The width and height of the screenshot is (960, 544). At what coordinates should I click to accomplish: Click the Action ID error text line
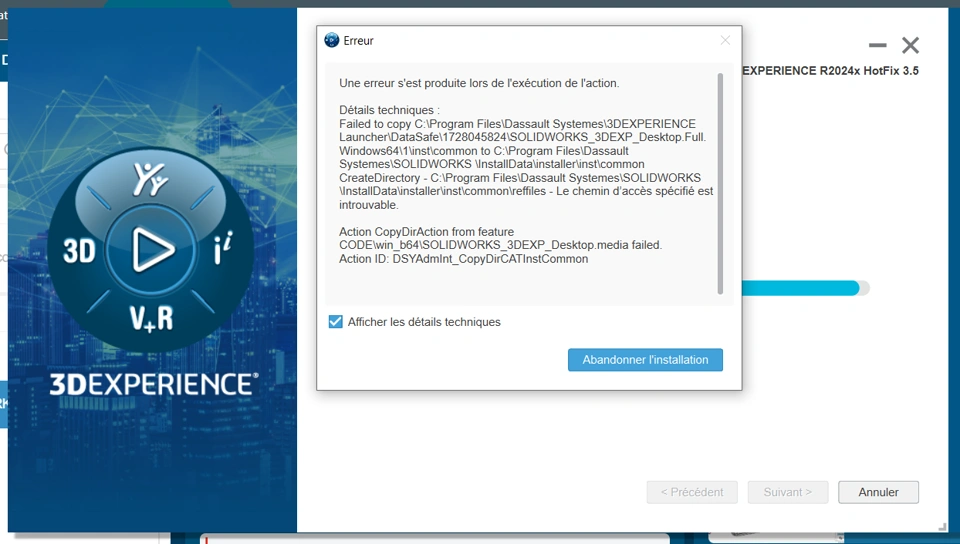point(463,259)
